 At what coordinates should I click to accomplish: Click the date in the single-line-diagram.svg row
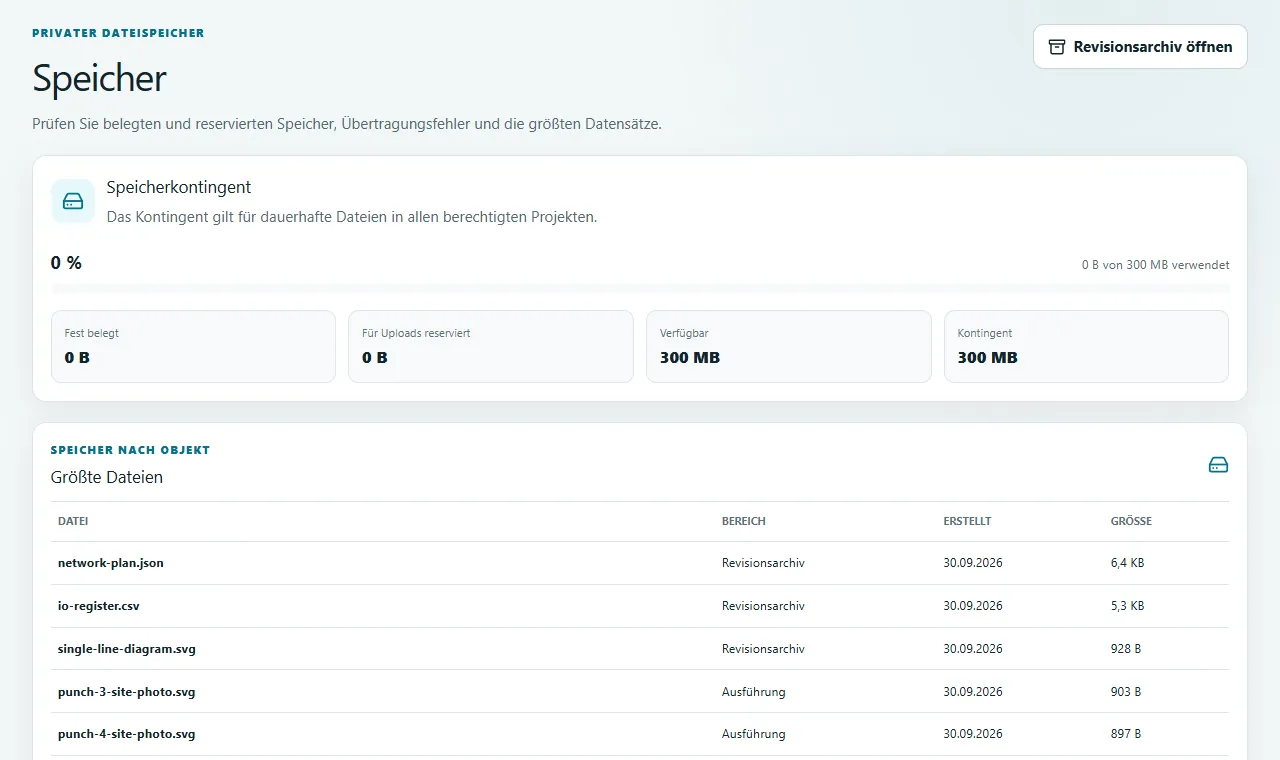point(973,649)
